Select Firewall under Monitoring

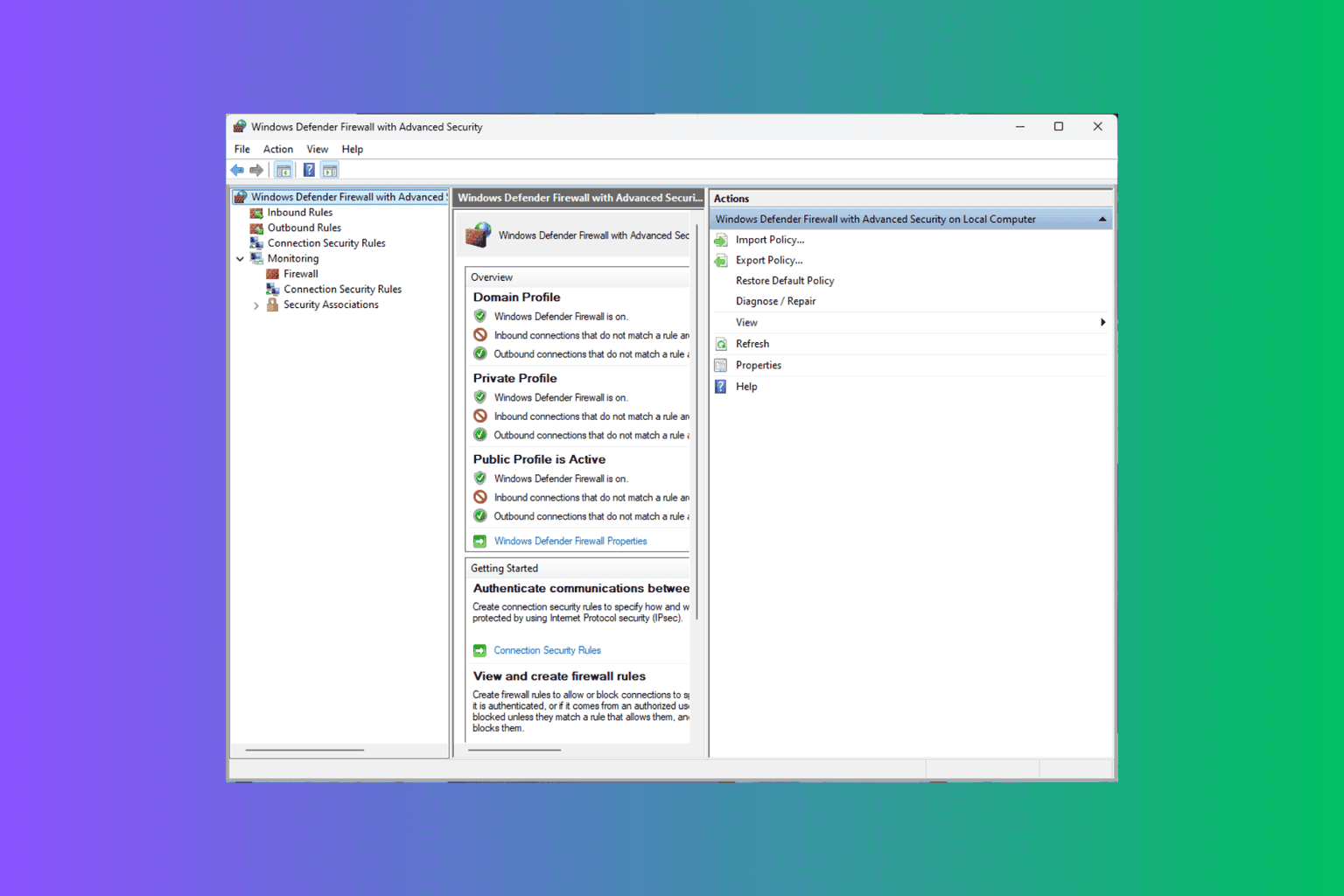[x=301, y=274]
